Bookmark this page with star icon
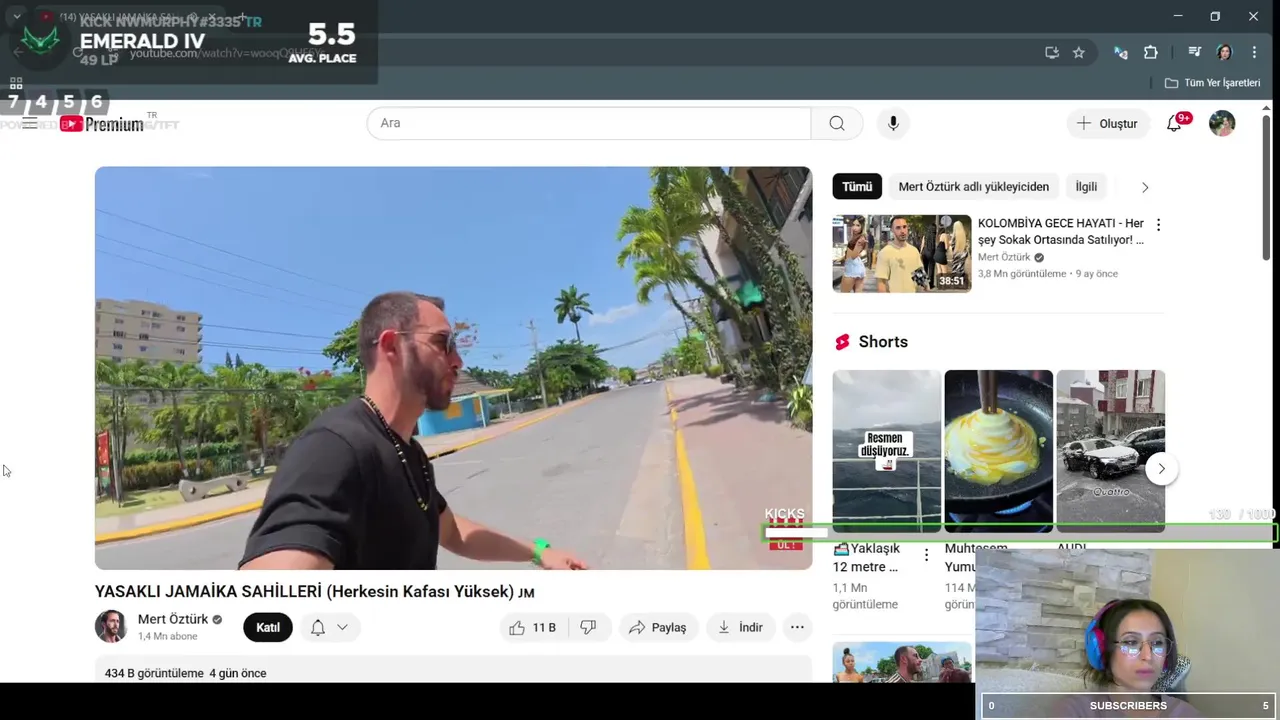This screenshot has width=1280, height=720. coord(1078,52)
